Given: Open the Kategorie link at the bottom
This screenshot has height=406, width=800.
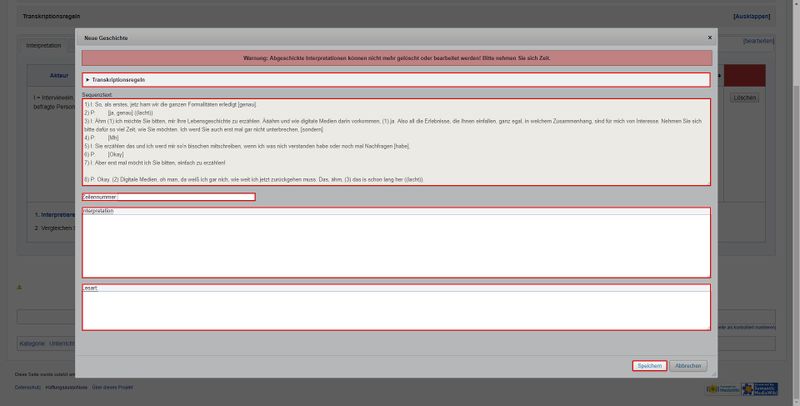Looking at the screenshot, I should pyautogui.click(x=32, y=343).
